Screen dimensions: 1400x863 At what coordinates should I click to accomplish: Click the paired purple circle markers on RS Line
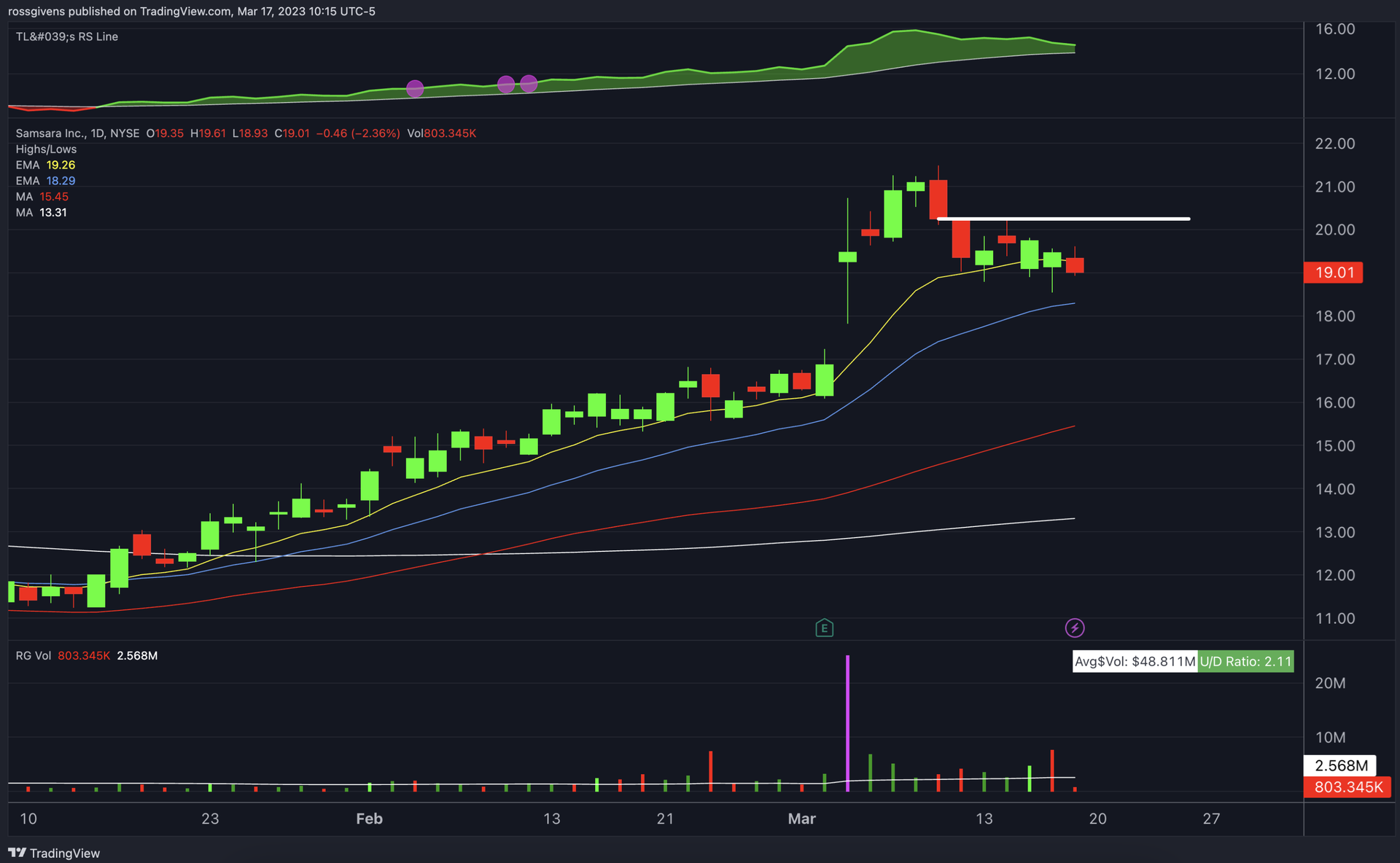coord(518,84)
